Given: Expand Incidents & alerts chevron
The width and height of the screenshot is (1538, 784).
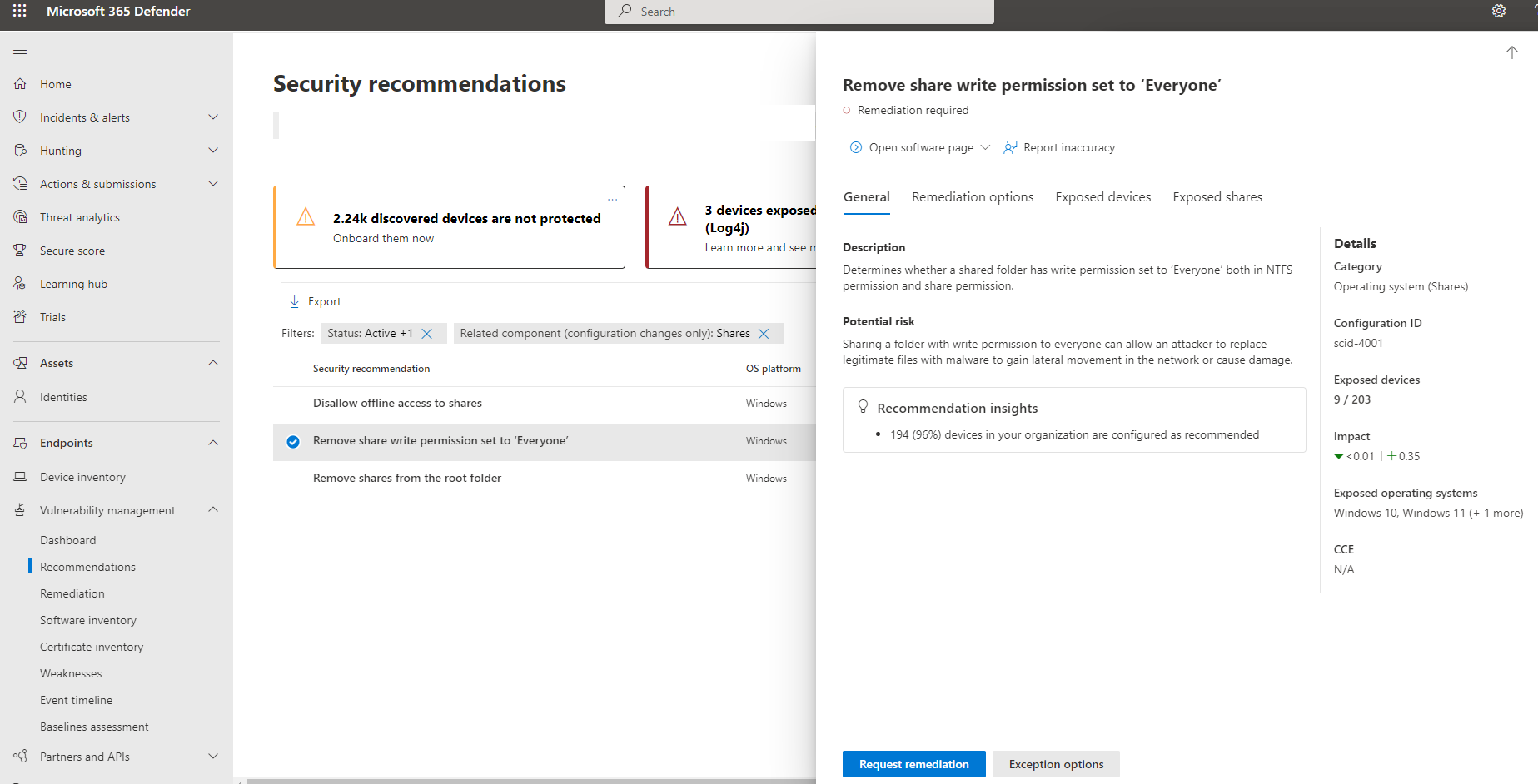Looking at the screenshot, I should pos(213,117).
